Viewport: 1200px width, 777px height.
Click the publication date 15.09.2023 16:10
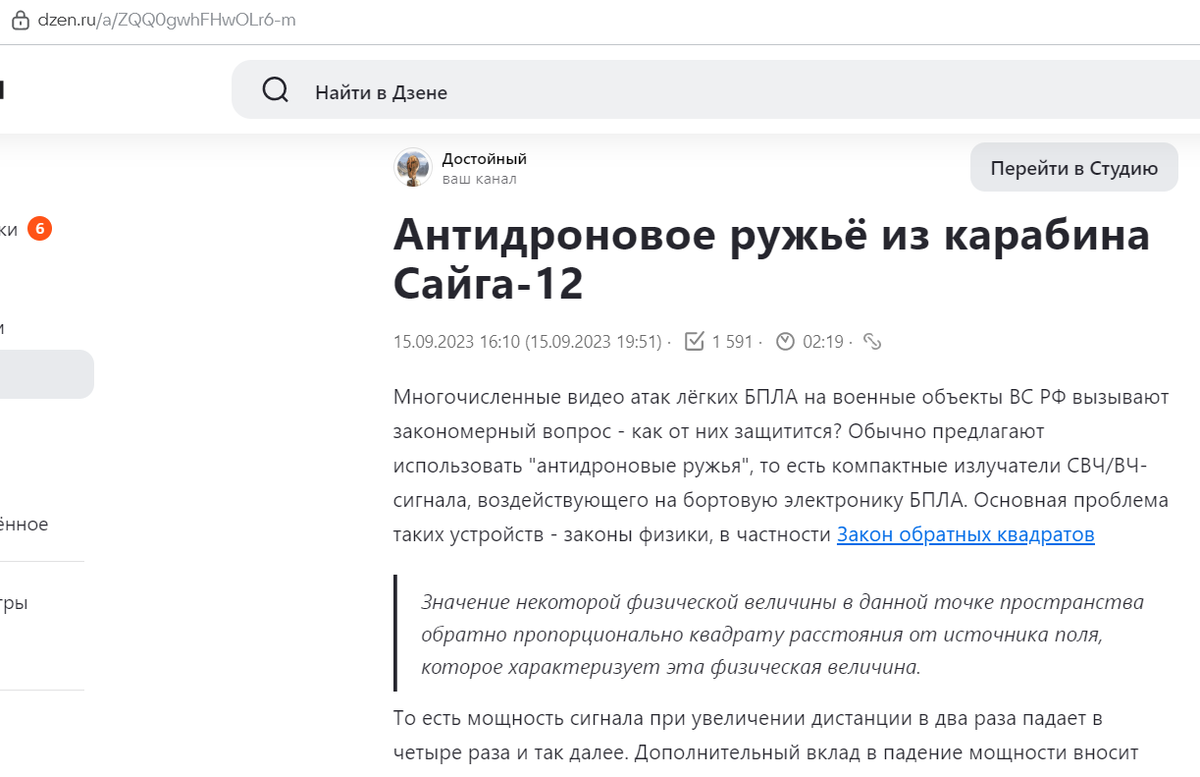(455, 340)
